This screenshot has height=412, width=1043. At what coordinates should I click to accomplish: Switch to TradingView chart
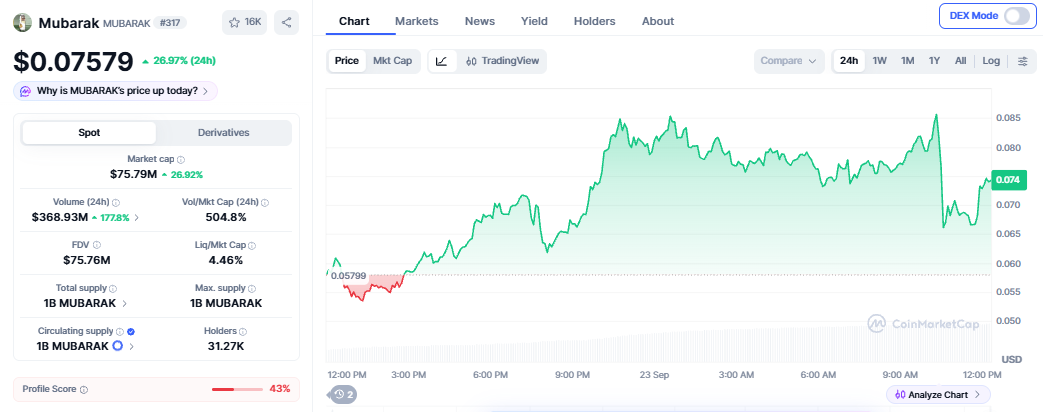tap(502, 61)
